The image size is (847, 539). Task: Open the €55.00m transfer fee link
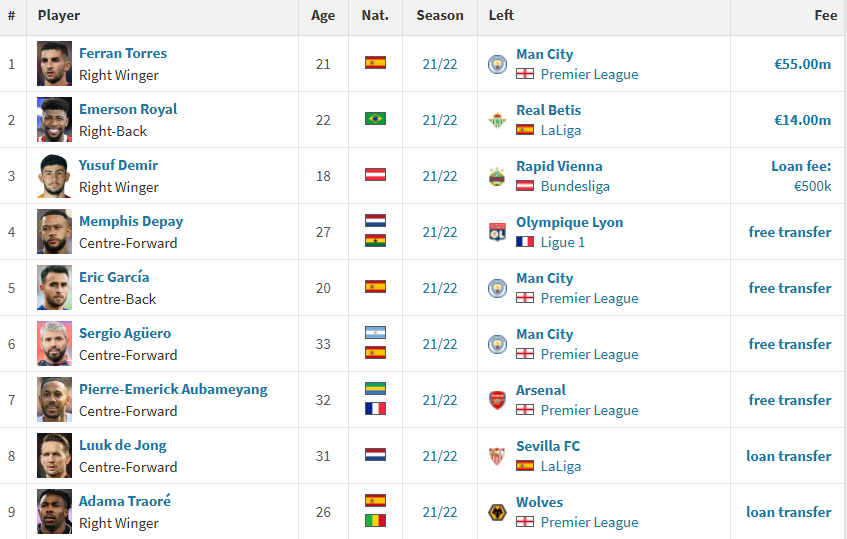point(802,64)
